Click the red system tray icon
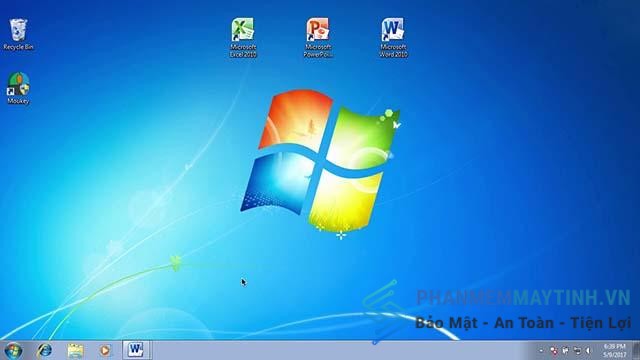Viewport: 640px width, 360px height. pyautogui.click(x=554, y=350)
